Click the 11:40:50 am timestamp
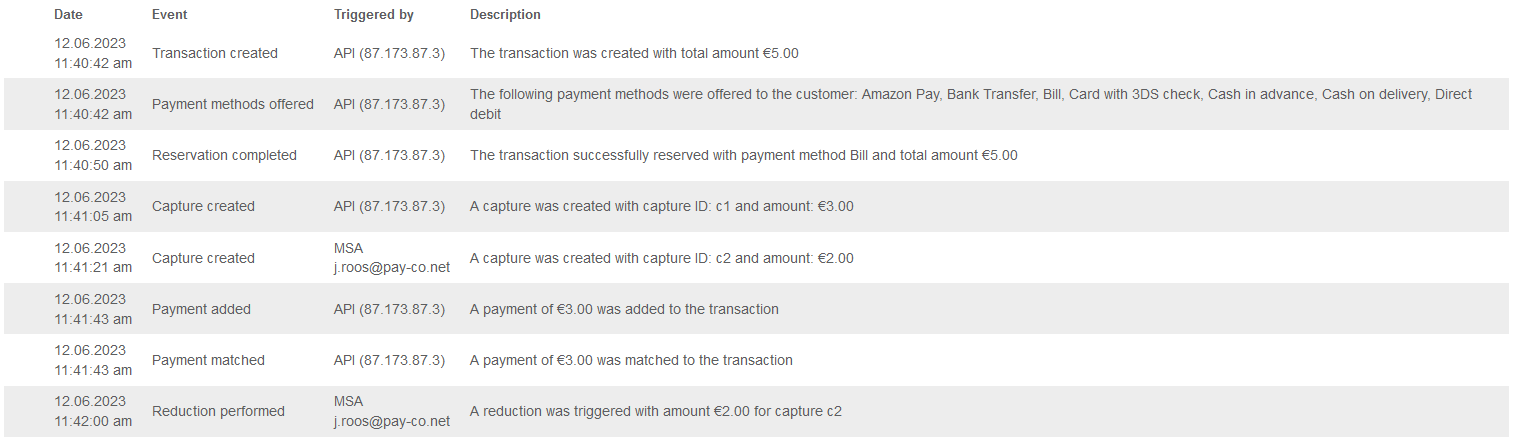 click(x=93, y=165)
